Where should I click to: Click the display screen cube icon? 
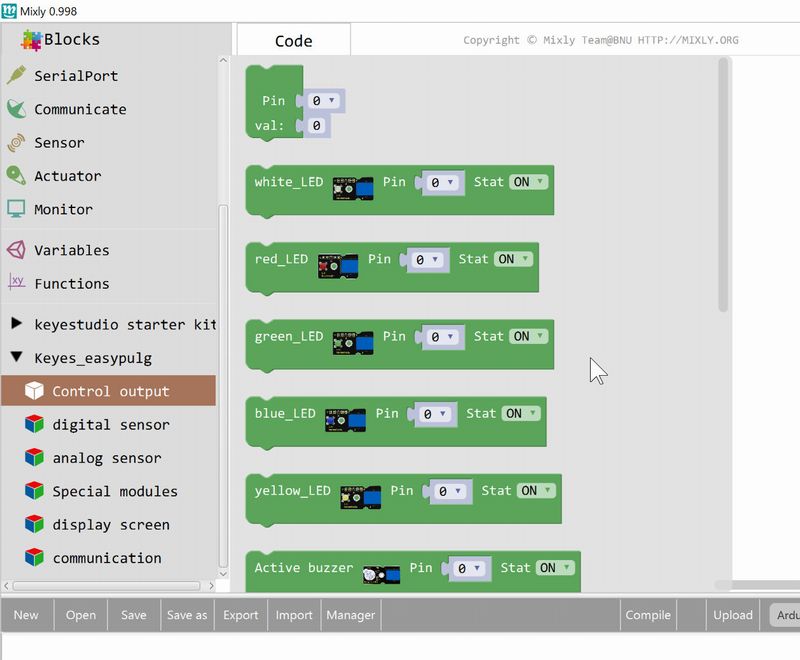34,524
